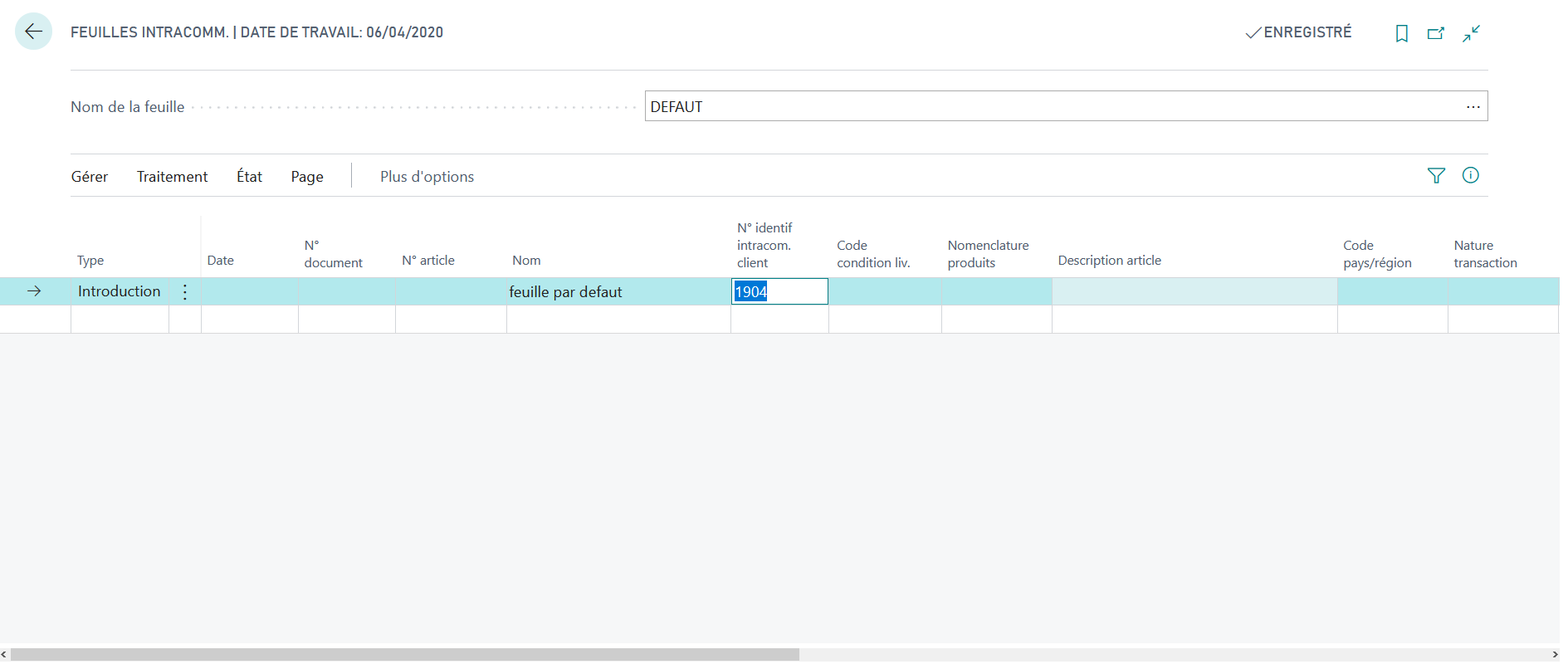Click the Date cell in Introduction row

click(250, 291)
